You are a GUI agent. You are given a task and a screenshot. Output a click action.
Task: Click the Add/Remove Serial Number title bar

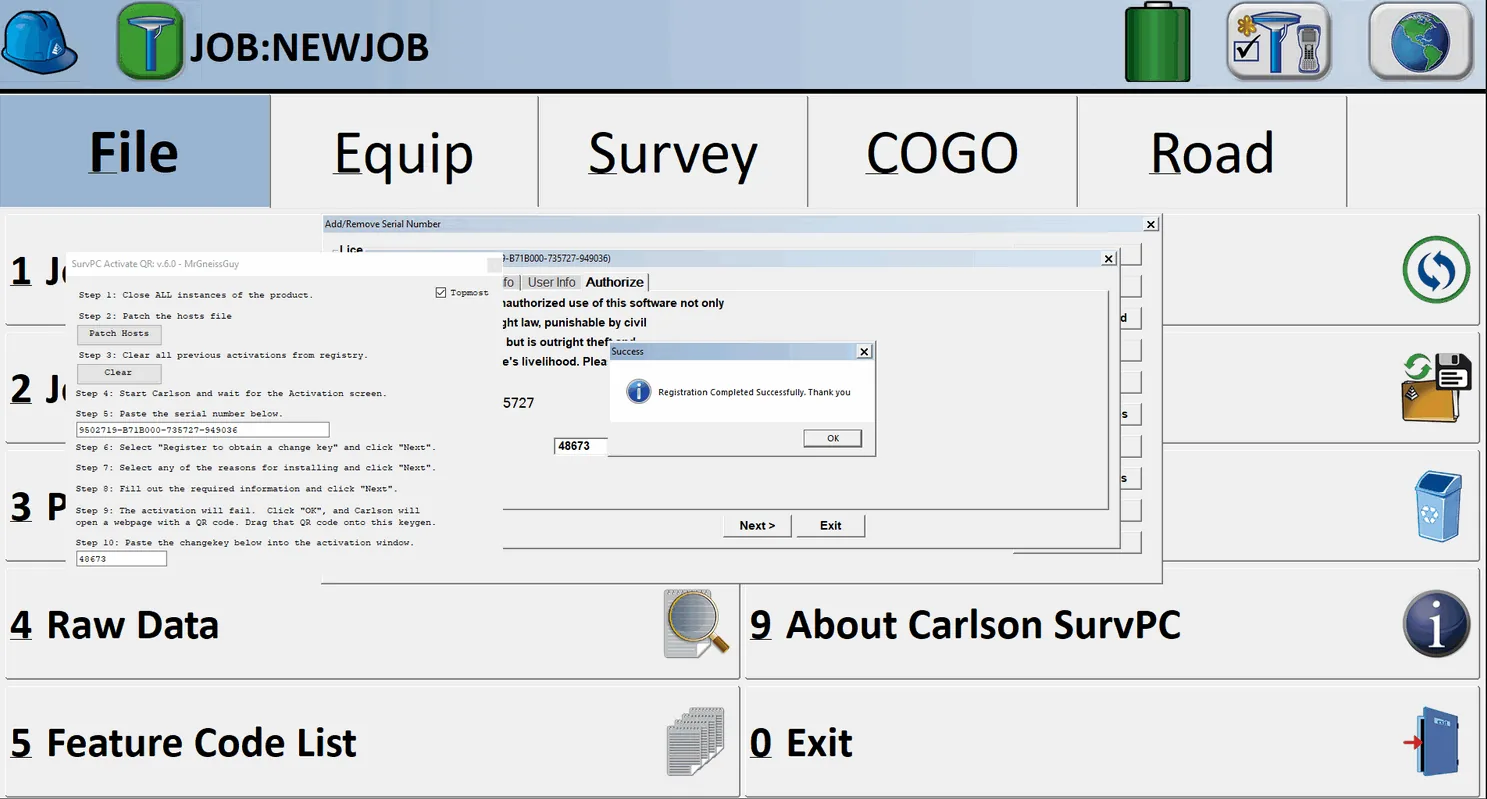[740, 224]
